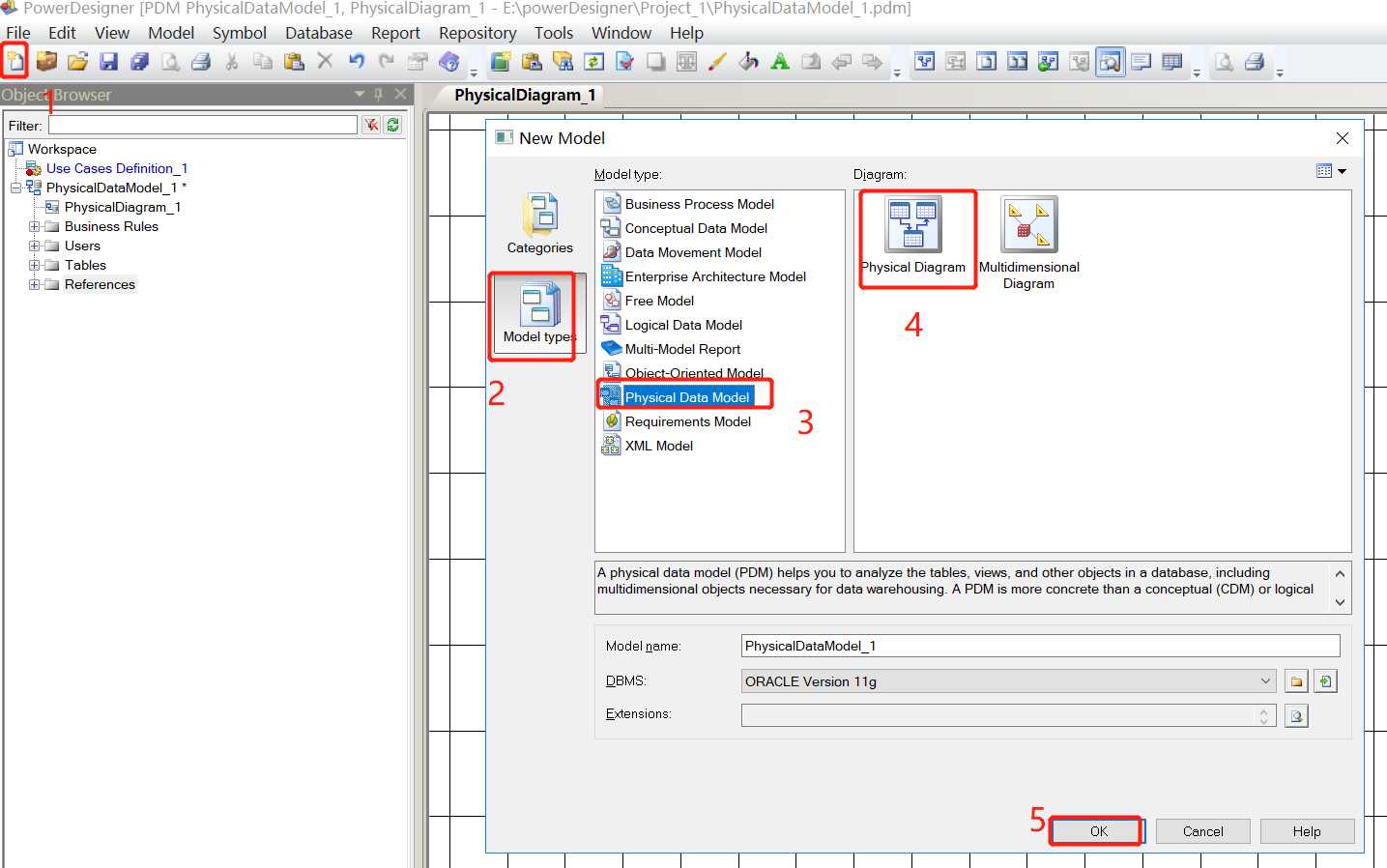Open the first toolbar overflow chevron
This screenshot has width=1387, height=868.
pyautogui.click(x=474, y=72)
